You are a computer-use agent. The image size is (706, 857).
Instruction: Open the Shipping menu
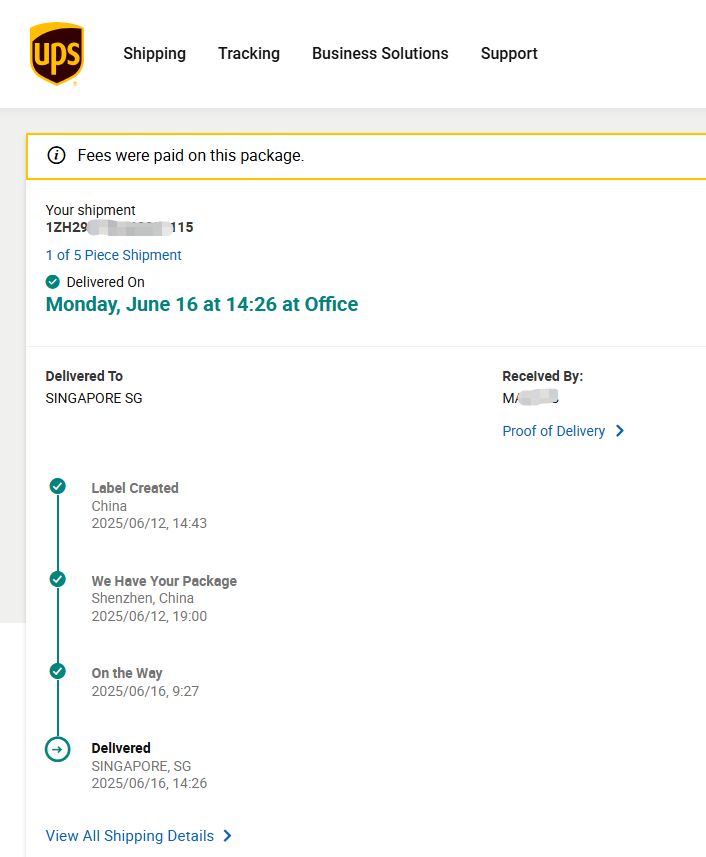(154, 54)
